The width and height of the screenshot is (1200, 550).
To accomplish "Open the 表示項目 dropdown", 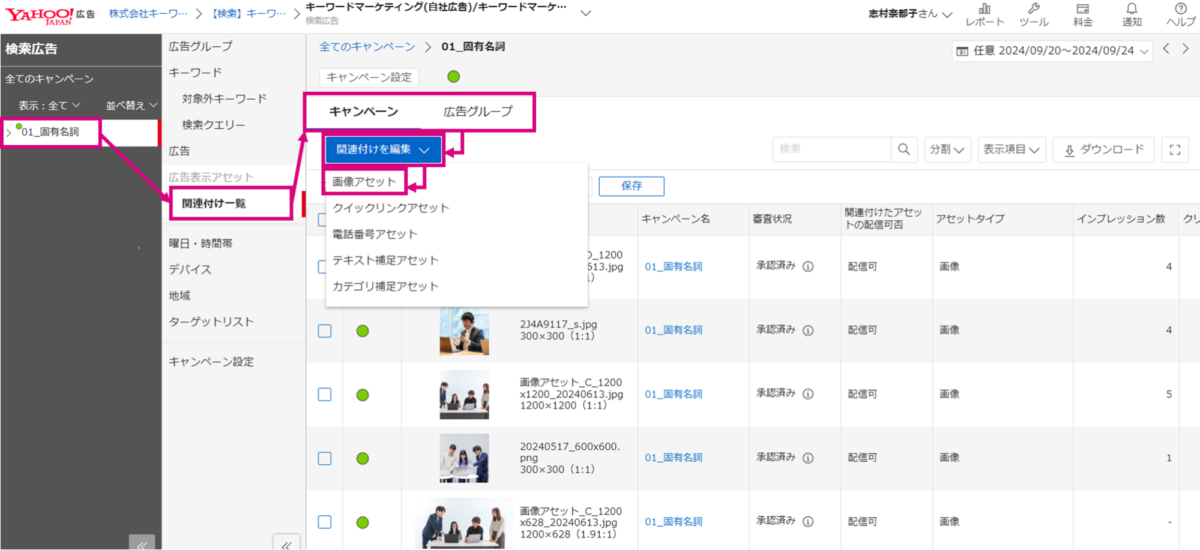I will [x=1012, y=150].
